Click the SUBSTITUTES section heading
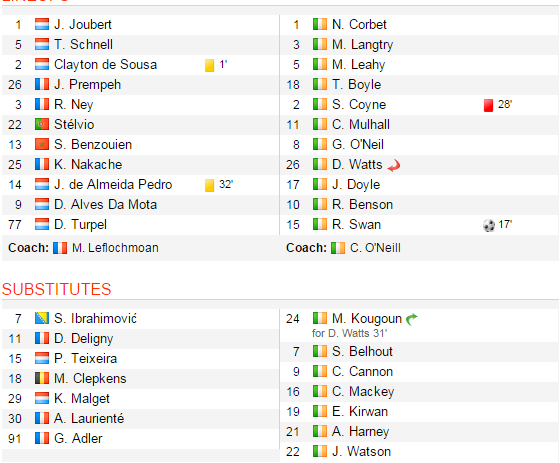This screenshot has width=560, height=463. 57,289
